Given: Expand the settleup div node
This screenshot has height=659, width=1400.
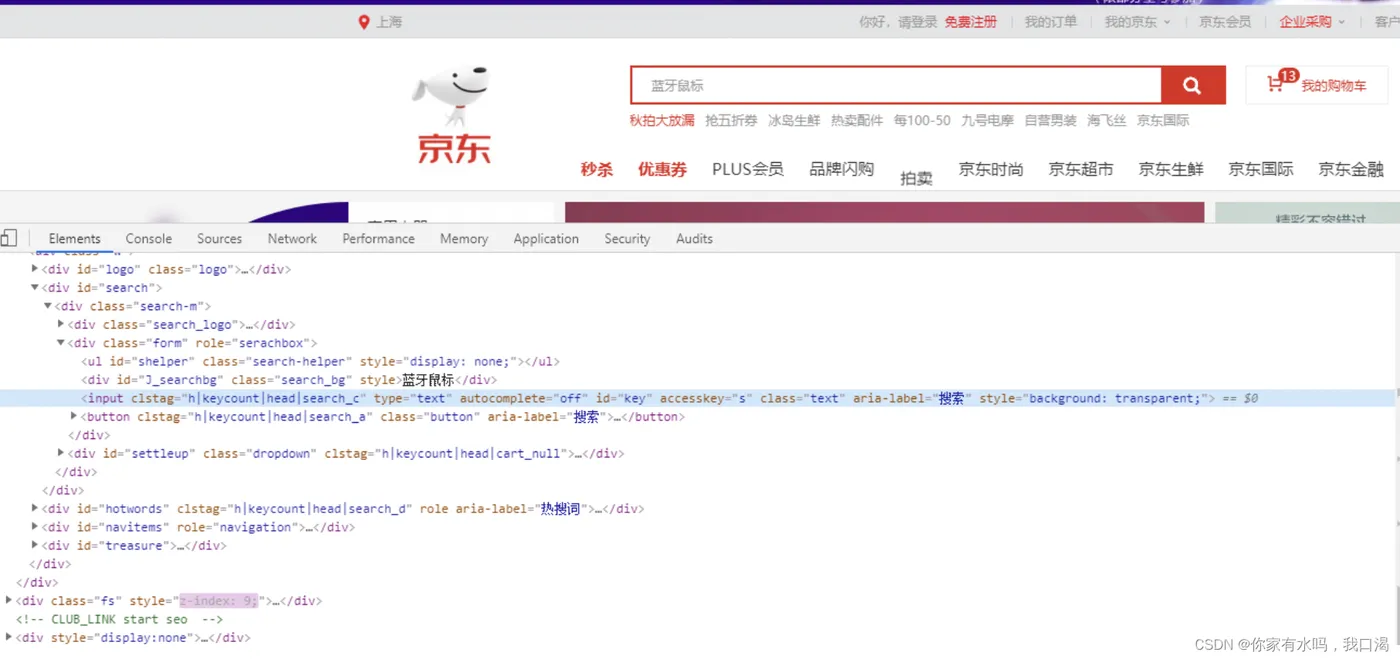Looking at the screenshot, I should (x=60, y=453).
